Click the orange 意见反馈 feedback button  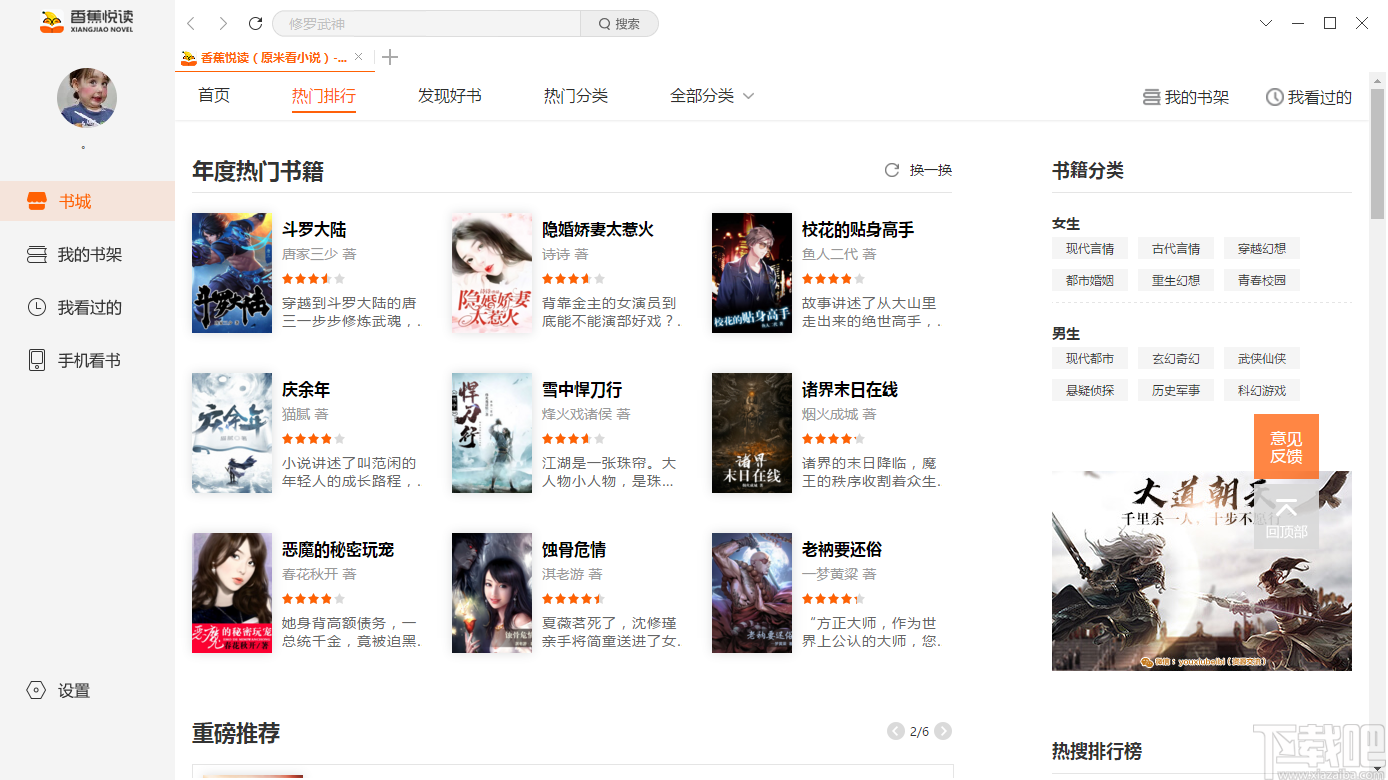click(1286, 447)
